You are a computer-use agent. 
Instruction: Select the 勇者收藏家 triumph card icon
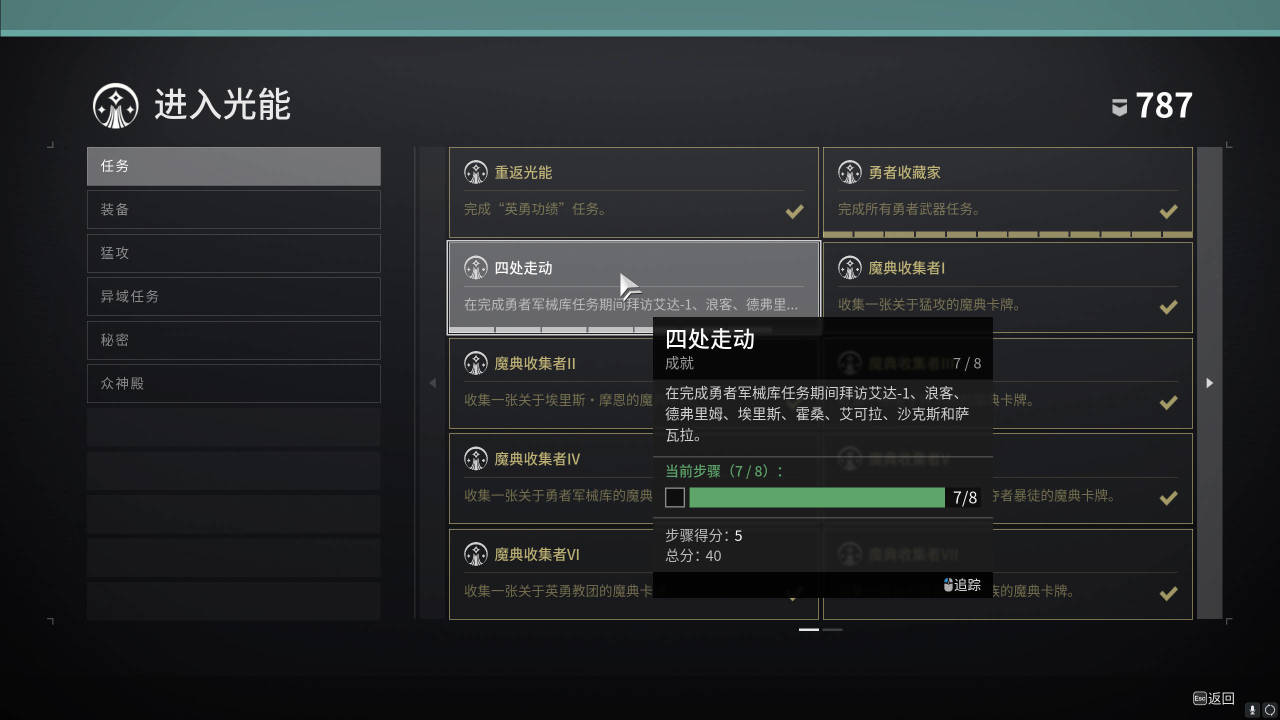tap(850, 172)
